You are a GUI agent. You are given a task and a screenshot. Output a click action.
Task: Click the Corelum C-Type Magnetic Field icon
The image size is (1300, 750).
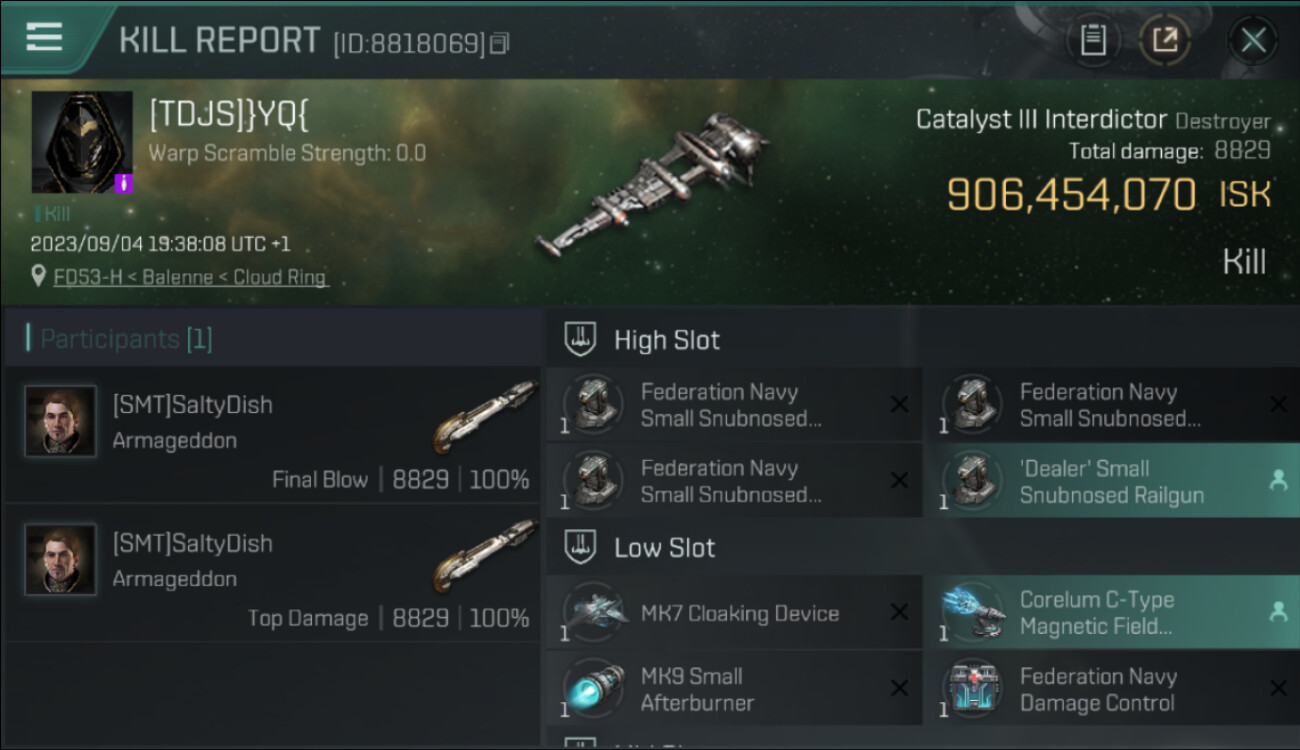point(972,613)
